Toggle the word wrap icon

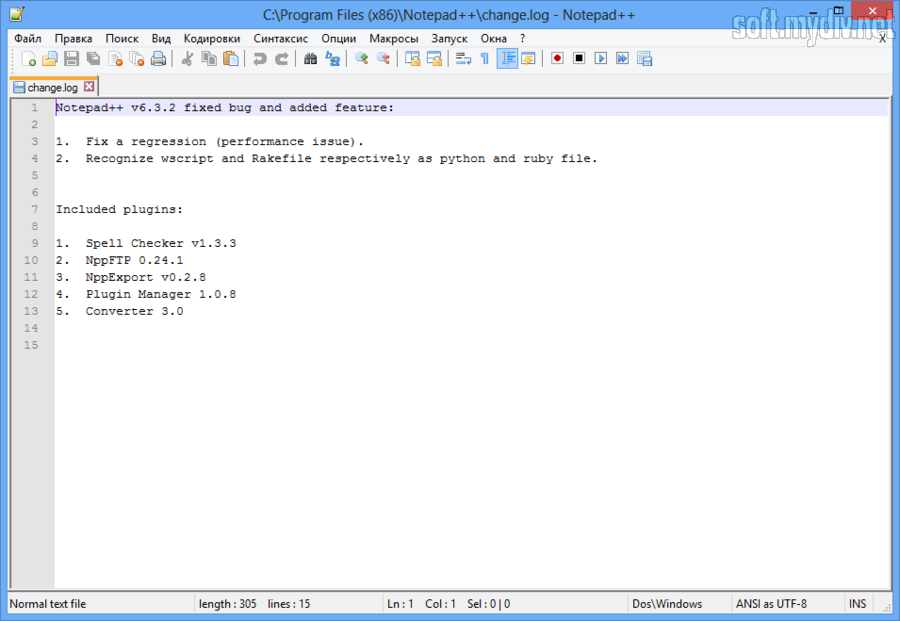click(x=463, y=59)
